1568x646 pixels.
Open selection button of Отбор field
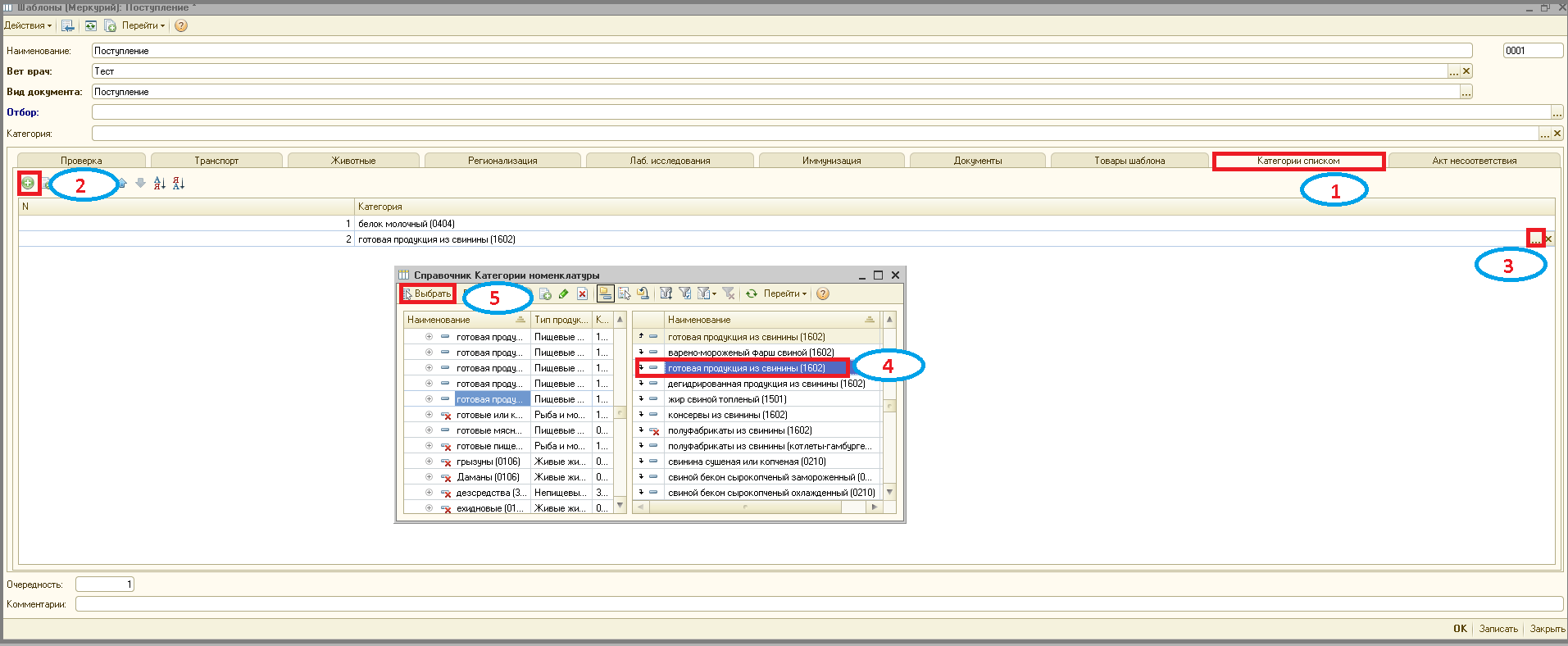[x=1557, y=112]
